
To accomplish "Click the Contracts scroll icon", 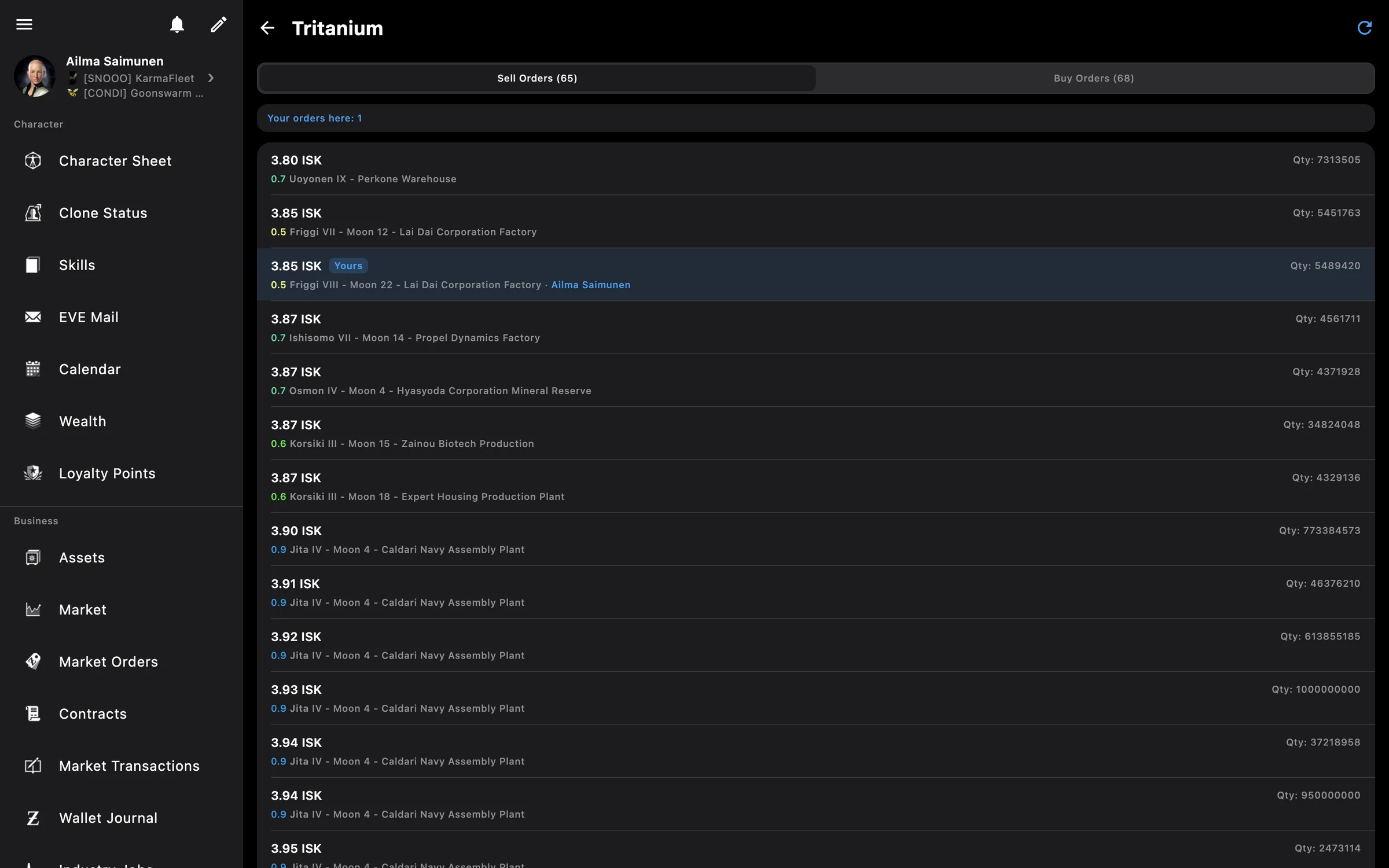I will (x=33, y=713).
